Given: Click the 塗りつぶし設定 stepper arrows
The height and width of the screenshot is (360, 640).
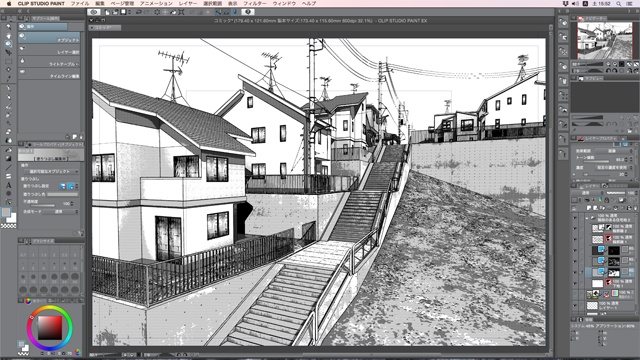Looking at the screenshot, I should click(77, 186).
